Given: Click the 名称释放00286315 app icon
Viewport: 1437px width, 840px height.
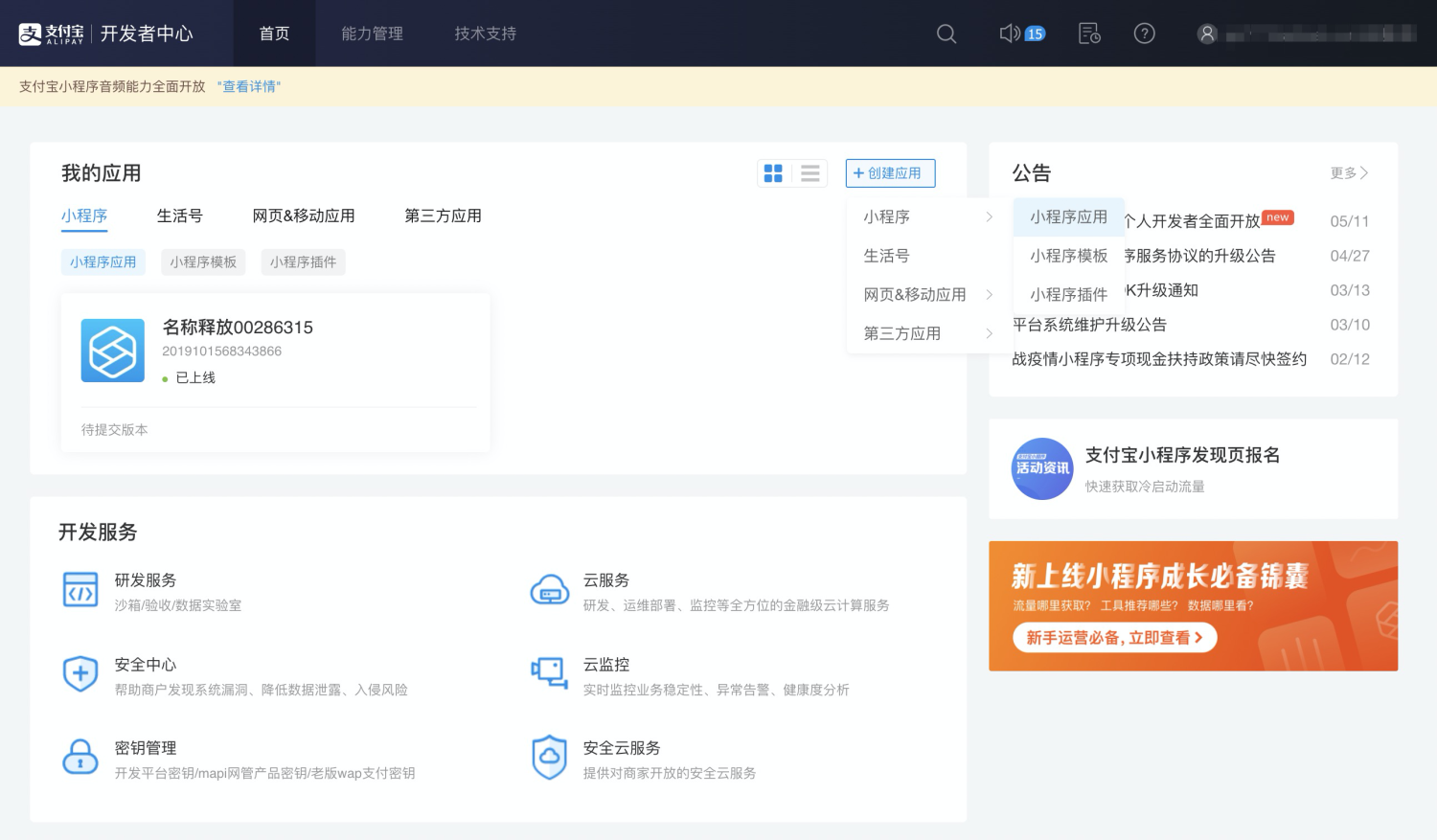Looking at the screenshot, I should [x=113, y=351].
